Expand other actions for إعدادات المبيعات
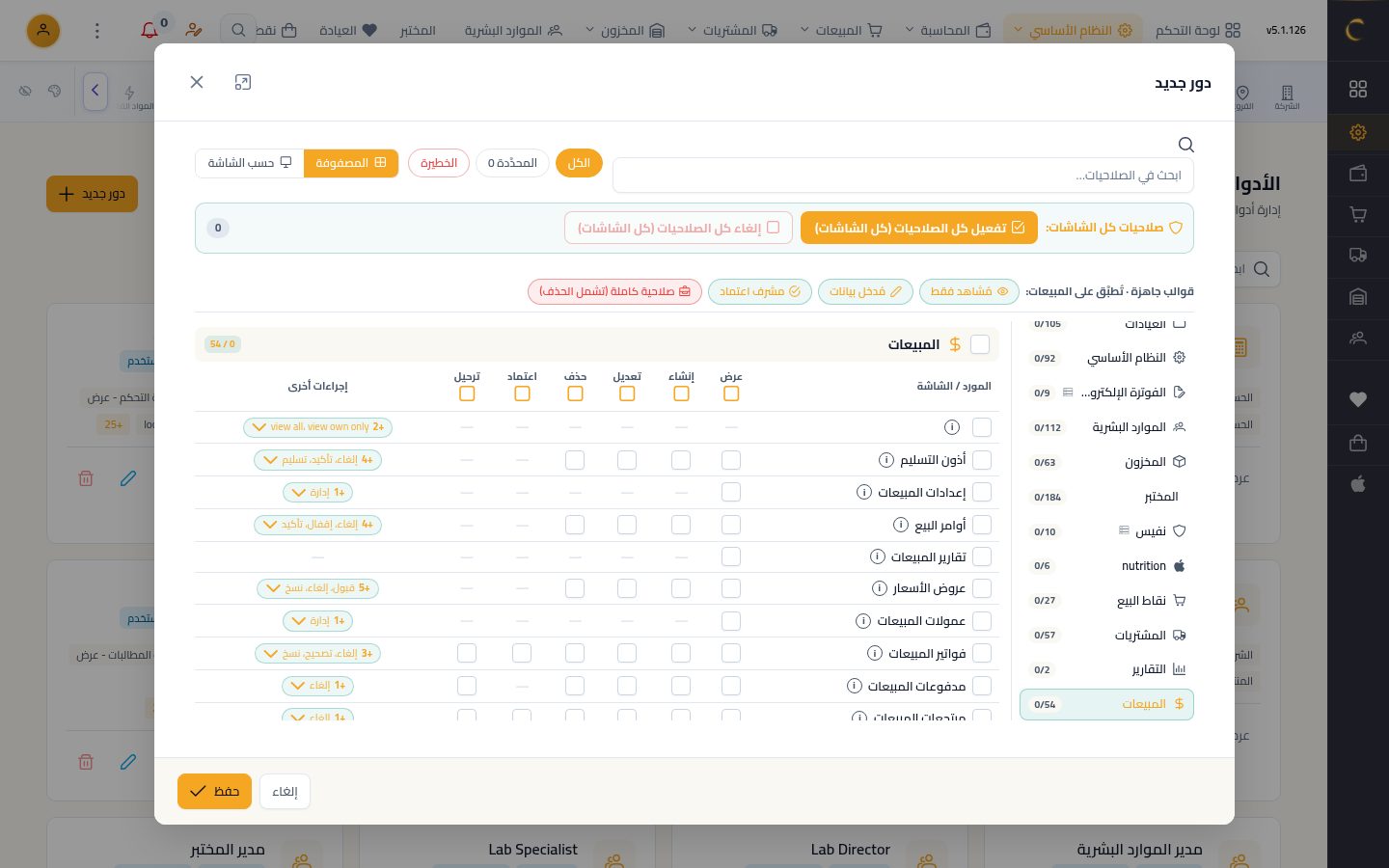This screenshot has height=868, width=1389. coord(317,493)
